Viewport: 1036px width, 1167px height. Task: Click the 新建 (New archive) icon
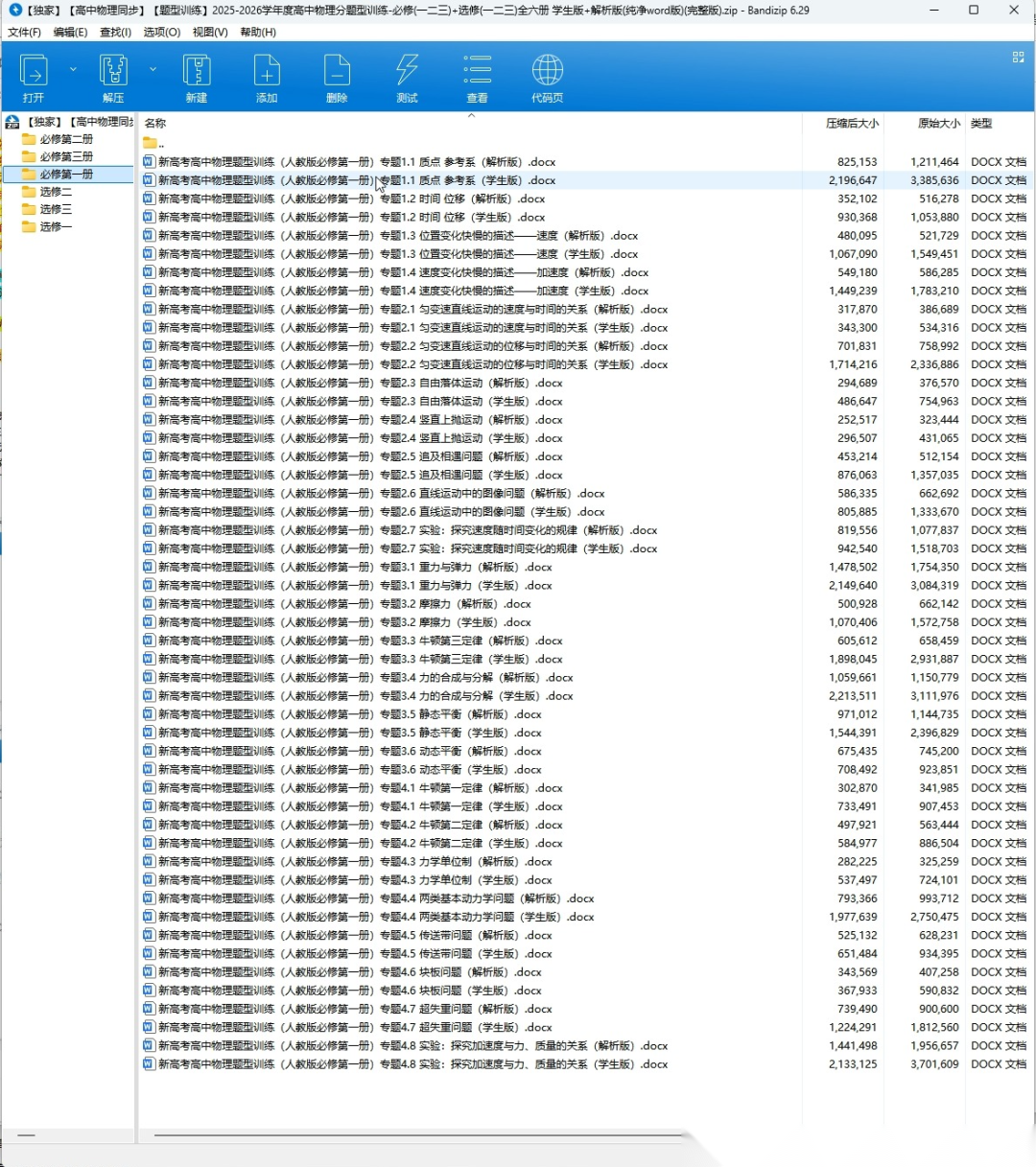[x=197, y=77]
